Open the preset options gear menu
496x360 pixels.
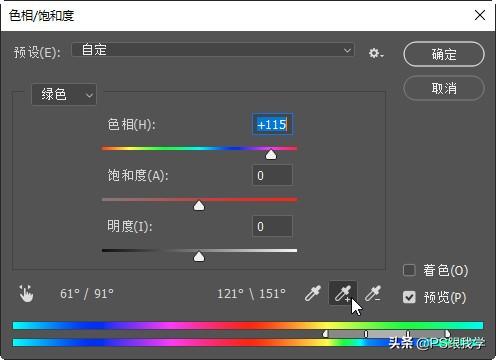point(376,53)
